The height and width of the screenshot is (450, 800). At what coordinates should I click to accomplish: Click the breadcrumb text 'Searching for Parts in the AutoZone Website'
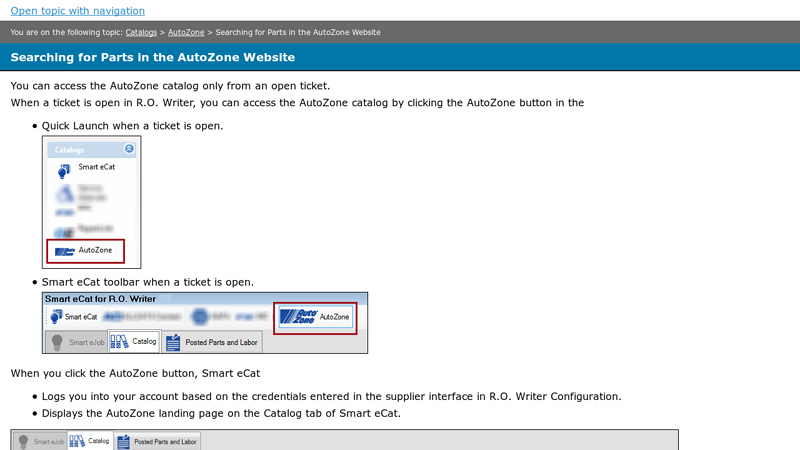[298, 32]
